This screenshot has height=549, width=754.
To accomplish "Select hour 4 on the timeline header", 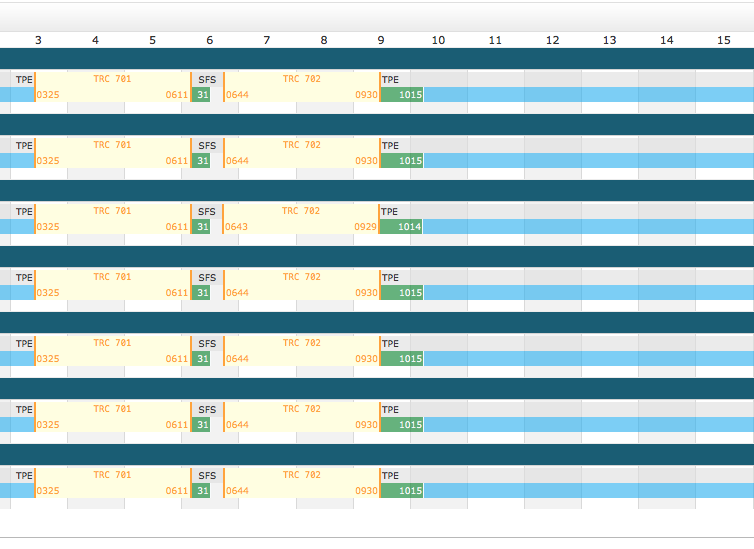I will (x=95, y=40).
